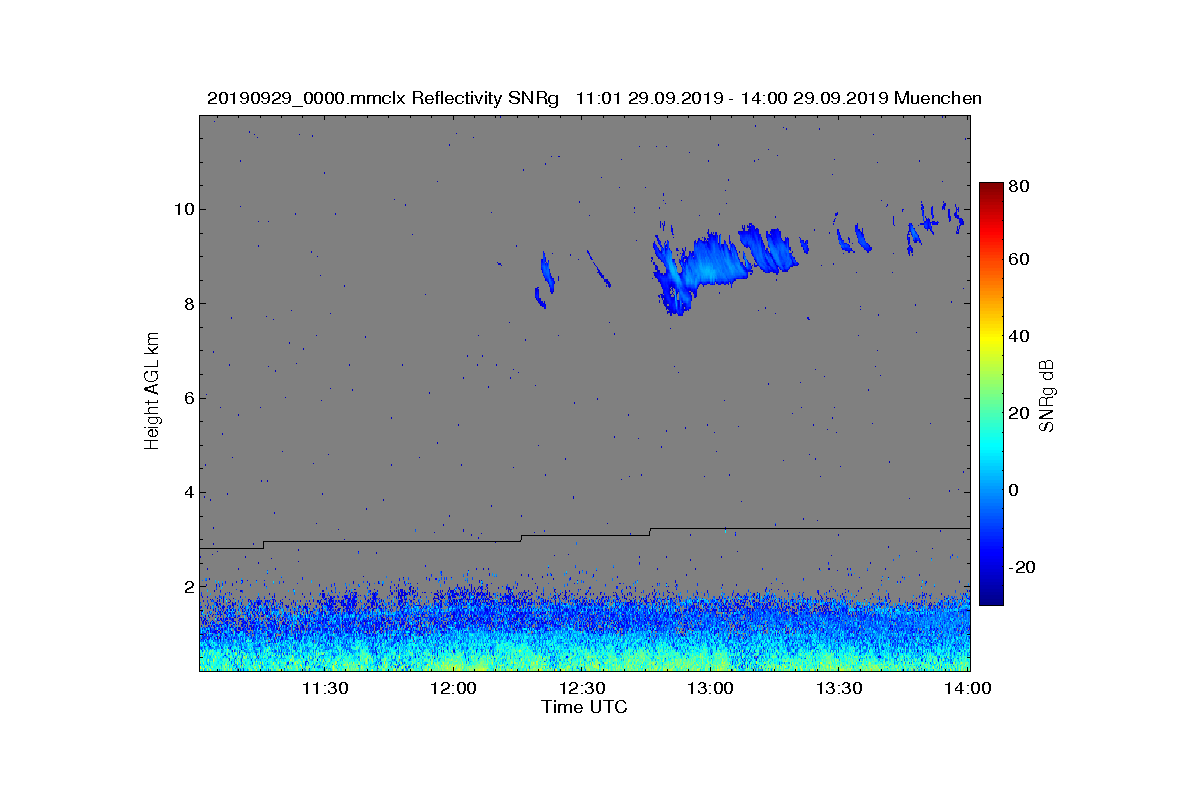1200x800 pixels.
Task: Click the height tick label 6
Action: click(x=188, y=398)
